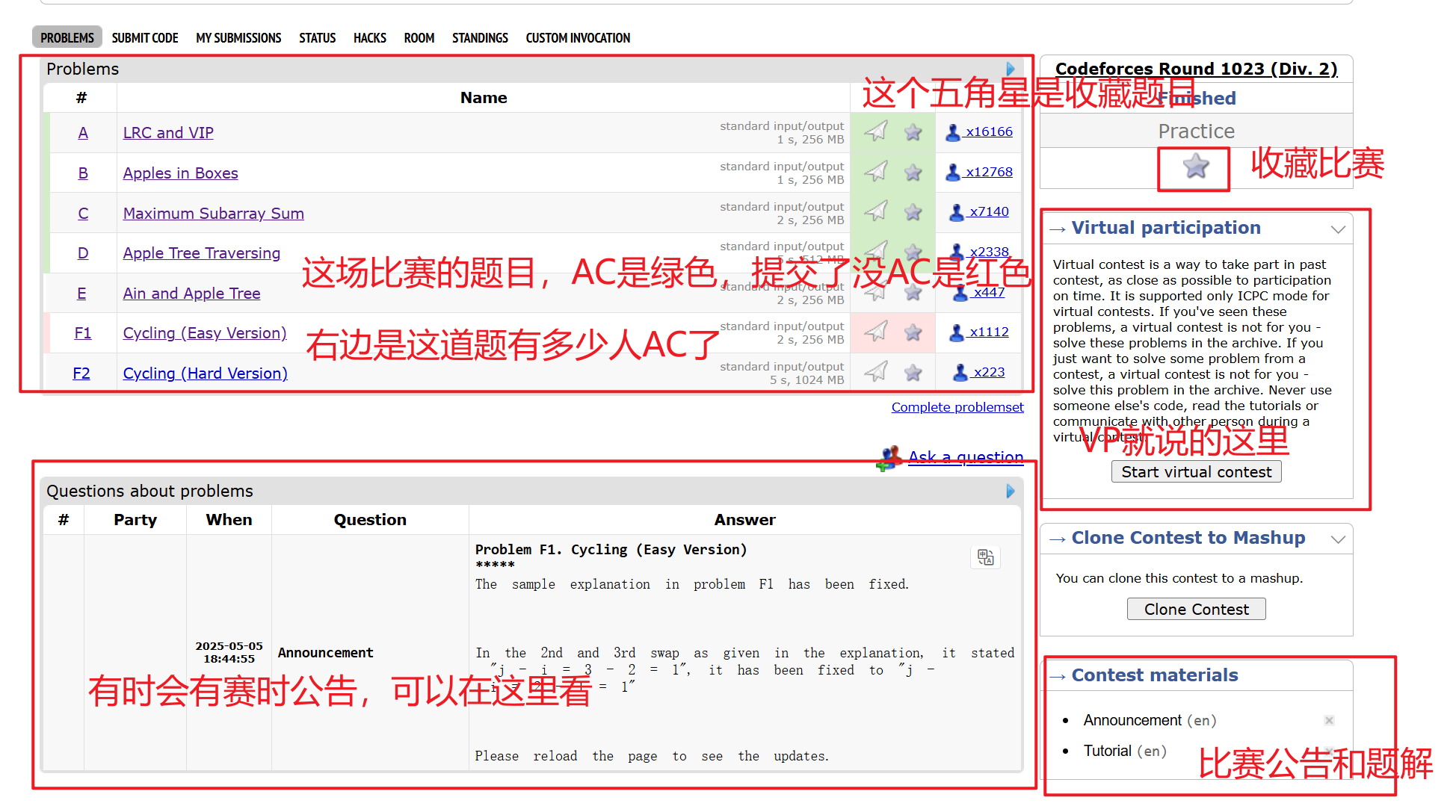The width and height of the screenshot is (1456, 812).
Task: Click submit icon for Cycling (Hard Version)
Action: click(876, 371)
